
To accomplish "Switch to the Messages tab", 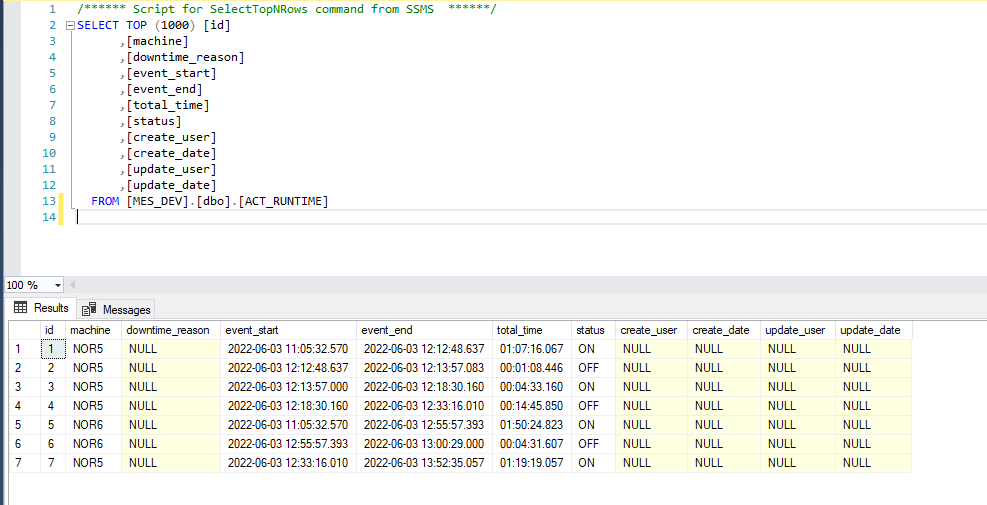I will click(x=116, y=309).
